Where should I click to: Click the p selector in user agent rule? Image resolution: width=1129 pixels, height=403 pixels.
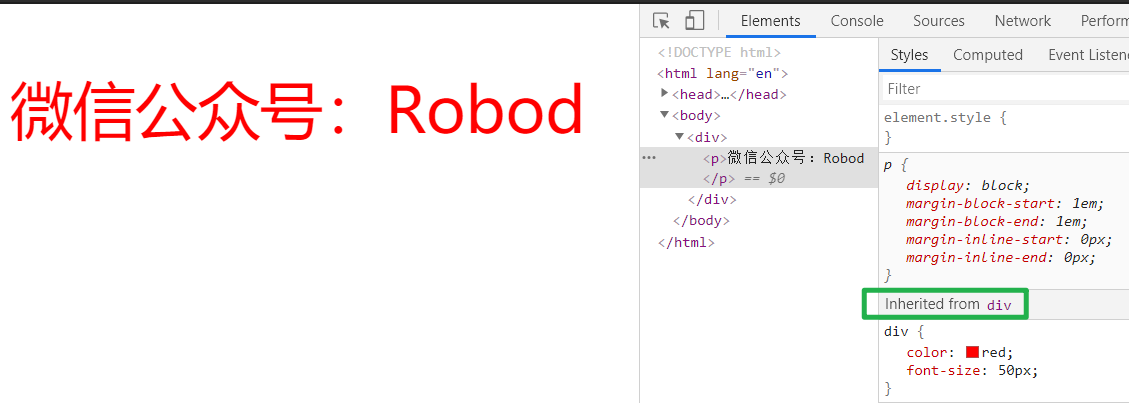[889, 165]
